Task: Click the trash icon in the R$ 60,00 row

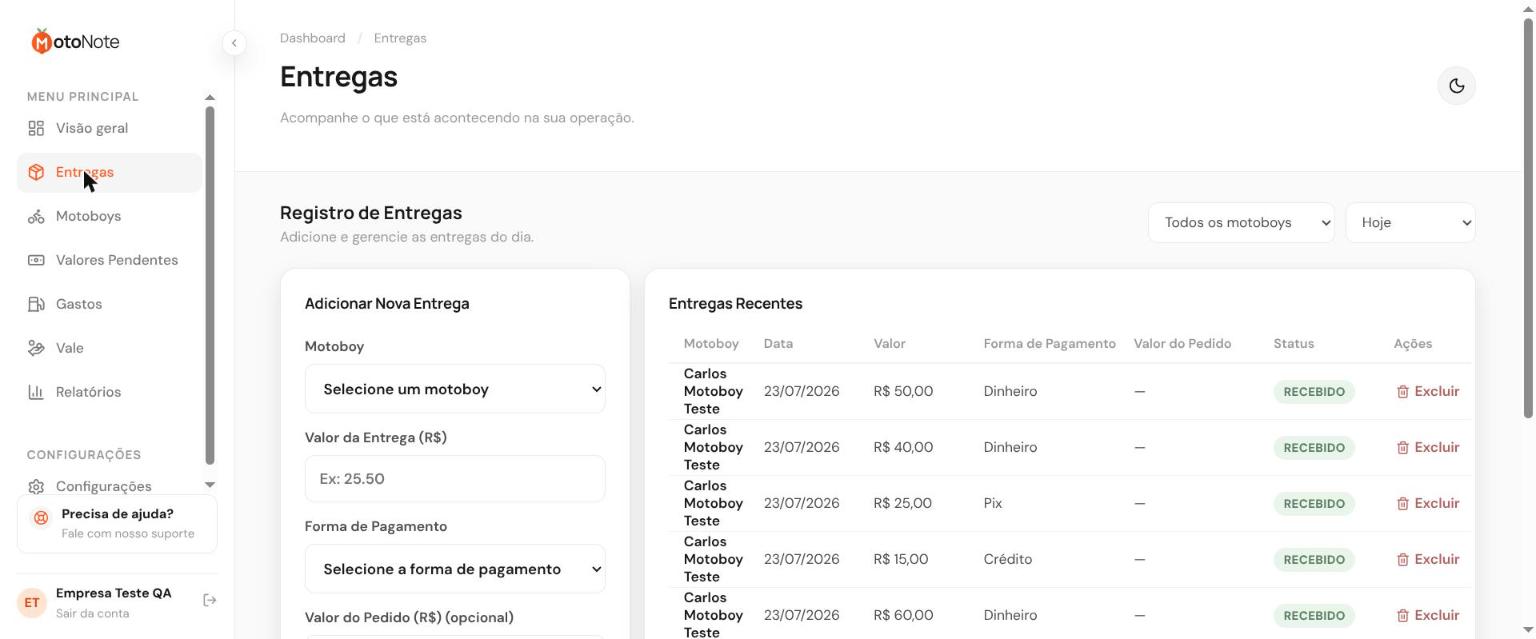Action: pos(1402,616)
